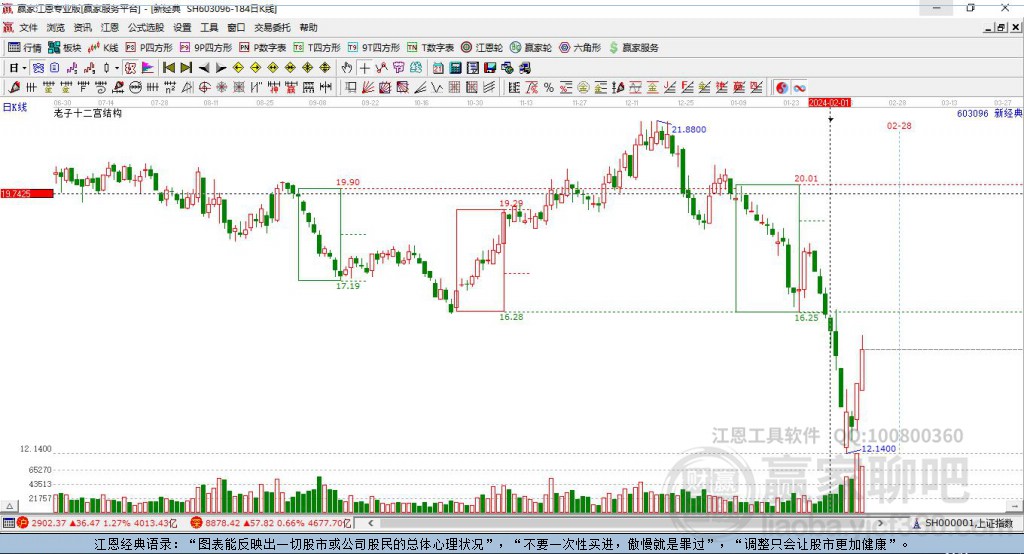This screenshot has width=1024, height=554.
Task: Open the 交易委托 menu
Action: [272, 27]
